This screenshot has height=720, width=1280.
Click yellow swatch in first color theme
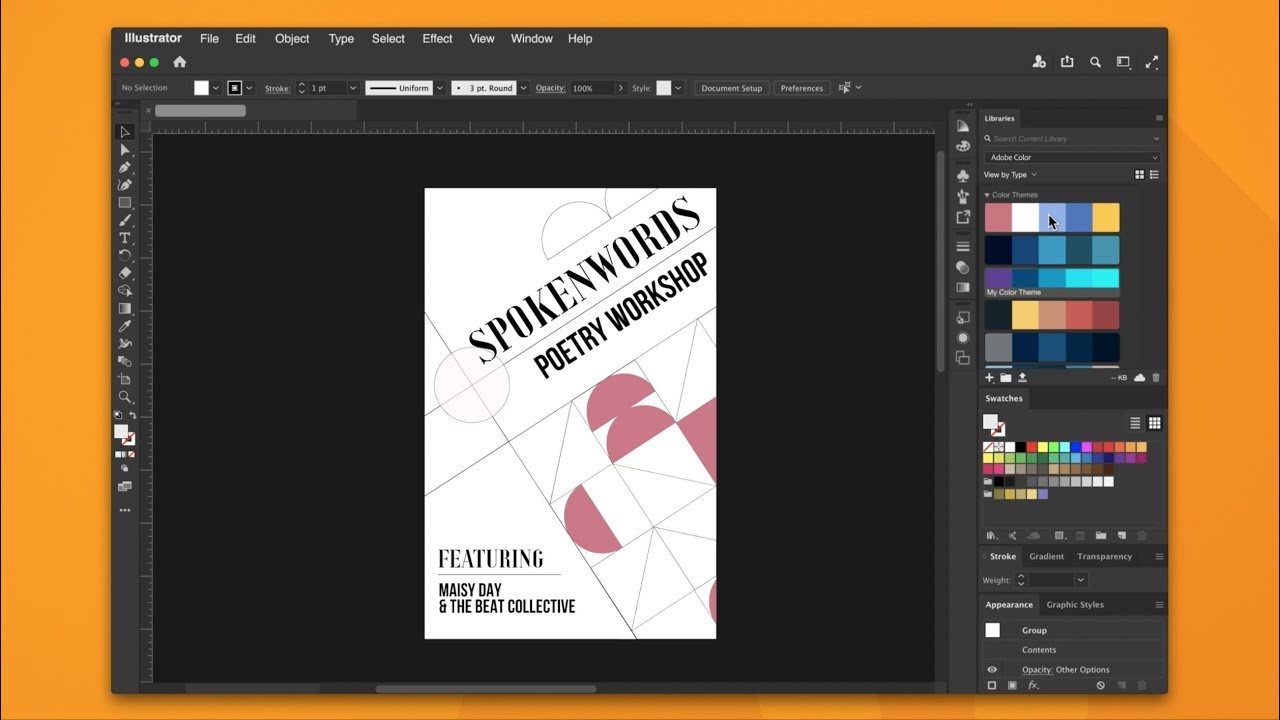tap(1106, 217)
